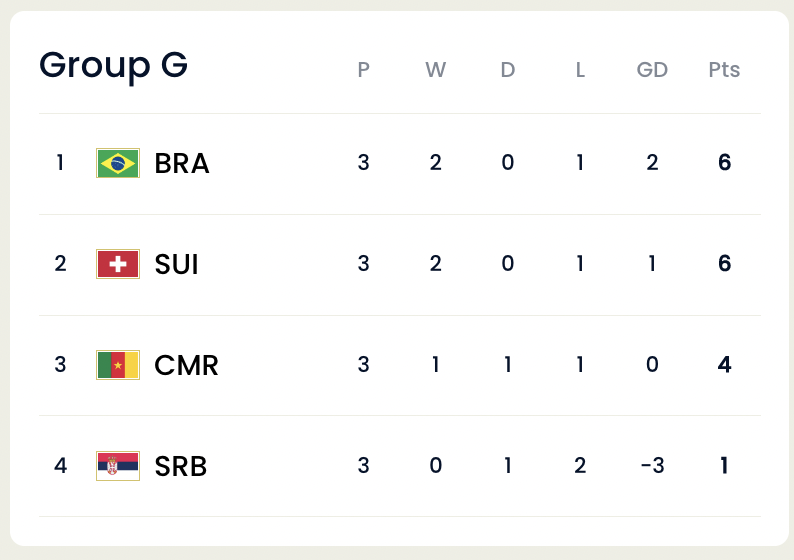Select the BRA team name
Screen dimensions: 794x560
click(182, 163)
